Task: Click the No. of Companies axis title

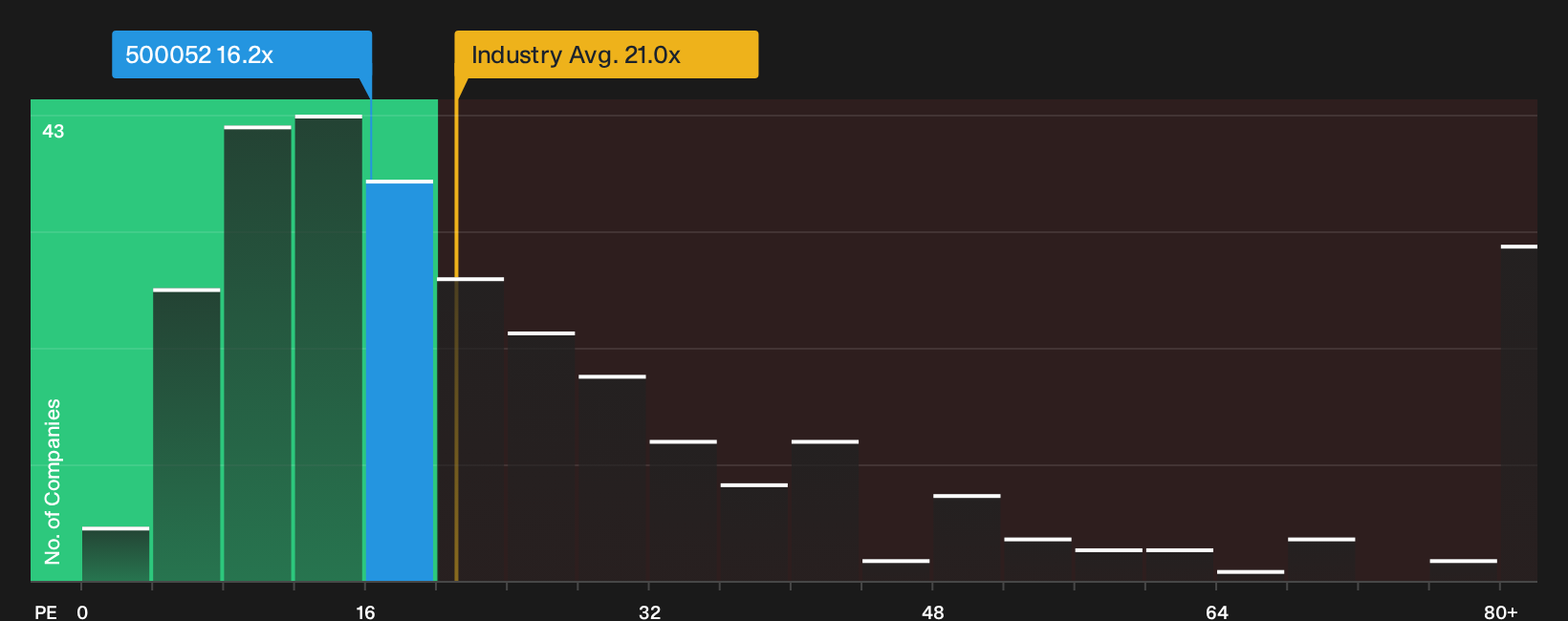Action: (53, 481)
